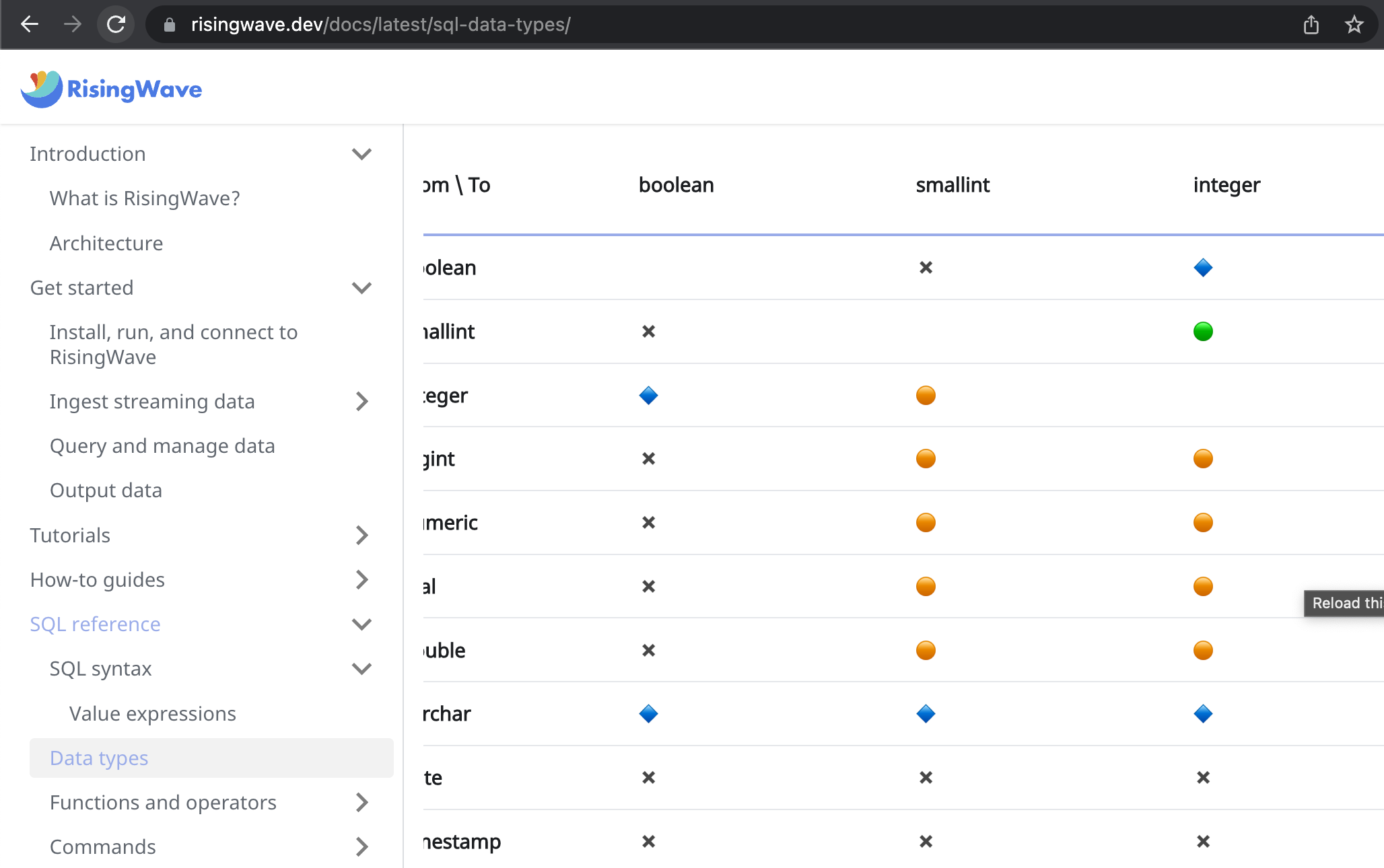The width and height of the screenshot is (1384, 868).
Task: Expand the Commands section
Action: tap(361, 846)
